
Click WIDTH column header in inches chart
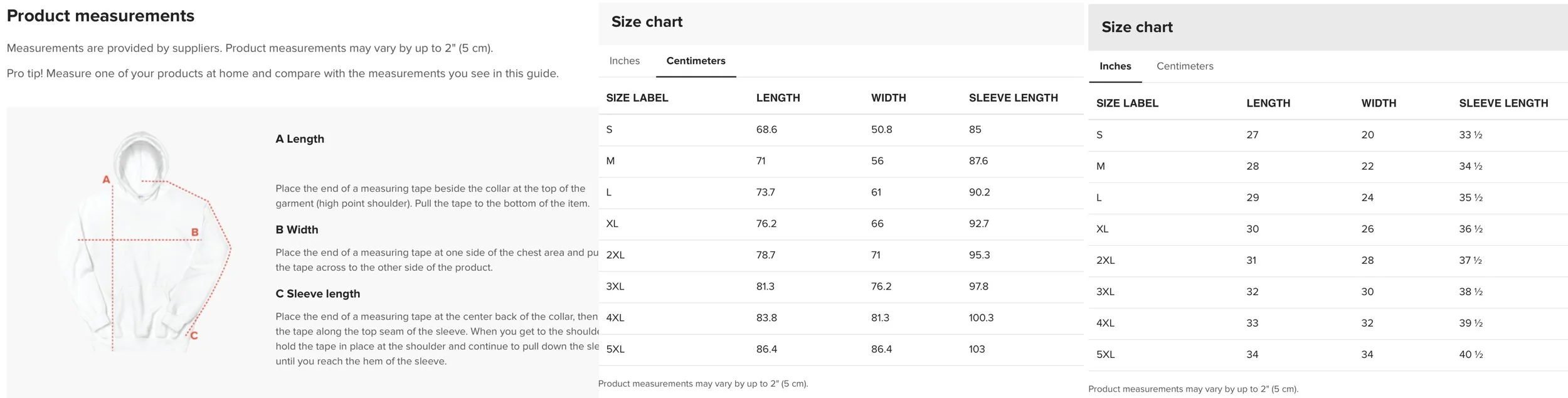(x=1379, y=103)
